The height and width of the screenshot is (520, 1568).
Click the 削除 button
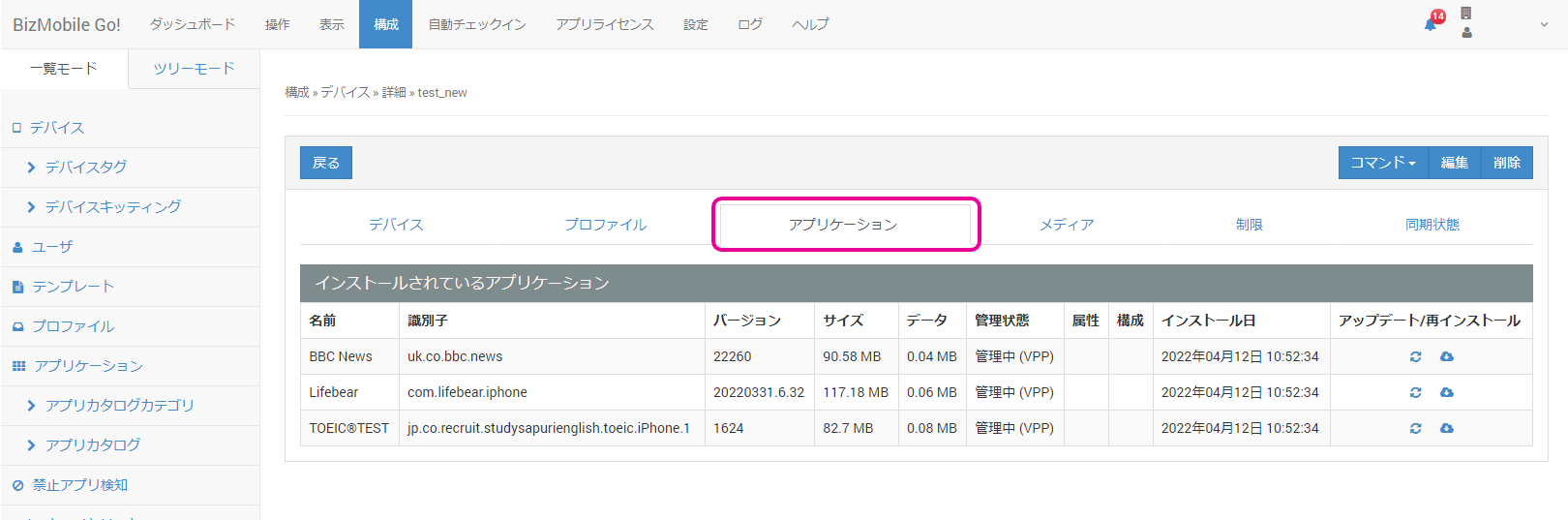[1506, 163]
